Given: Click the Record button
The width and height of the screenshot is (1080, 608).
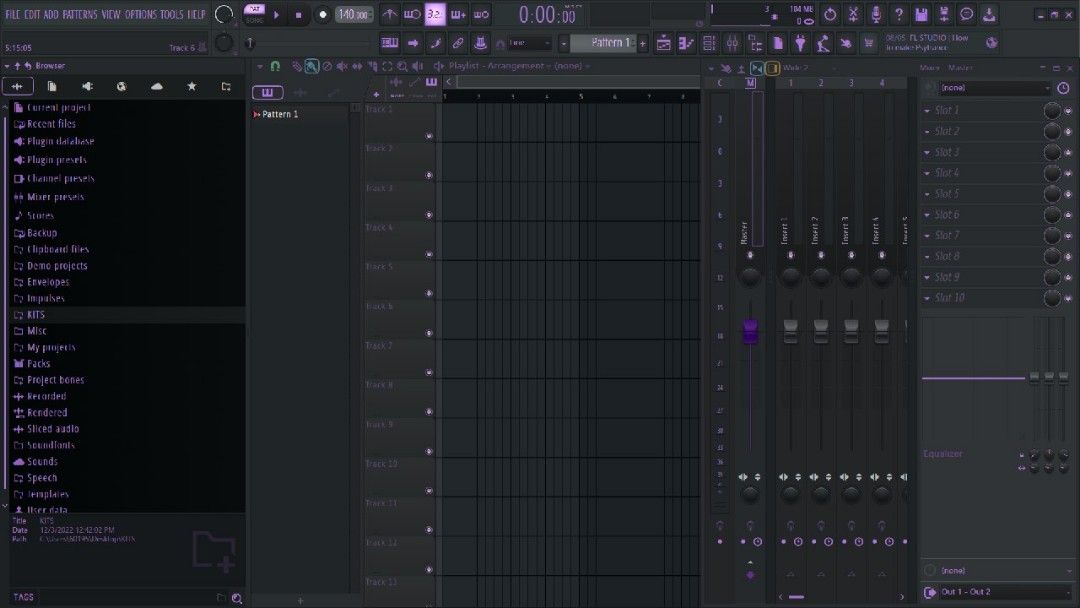Looking at the screenshot, I should [x=323, y=15].
